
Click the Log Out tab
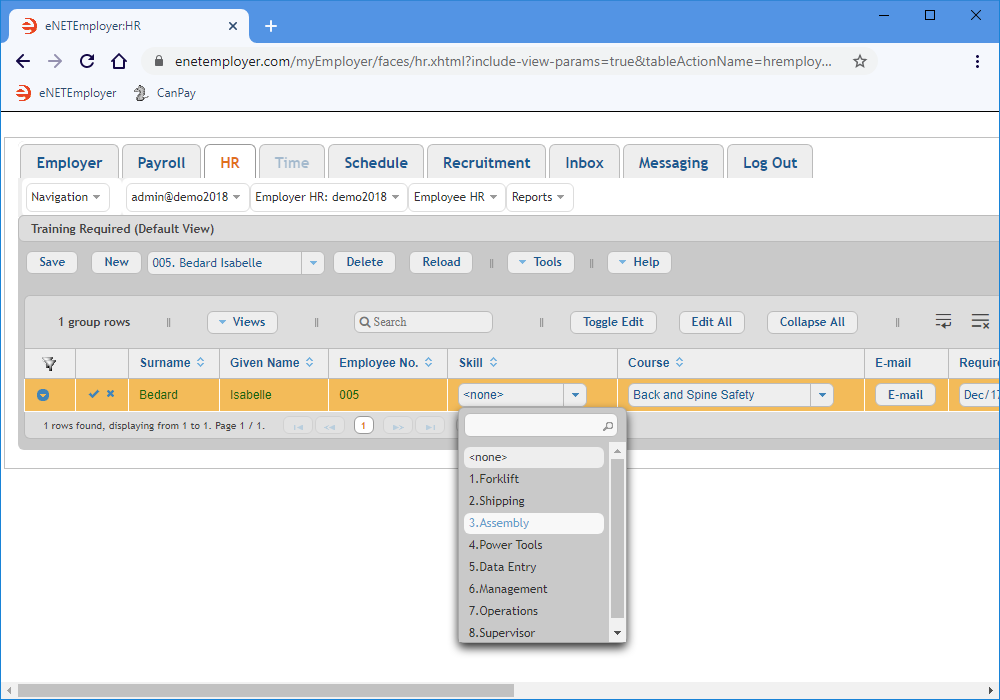tap(770, 162)
